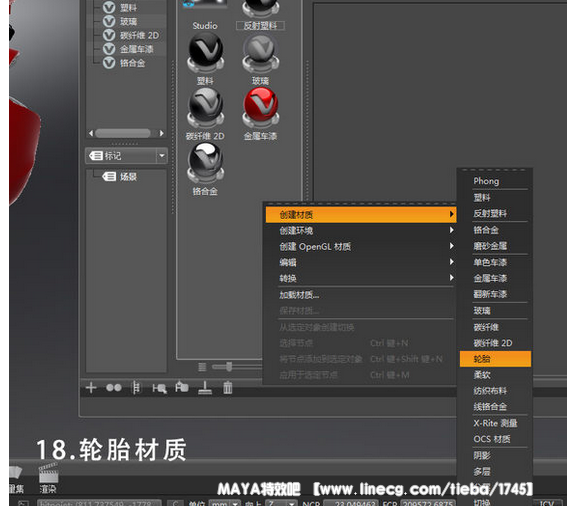Viewport: 567px width, 506px height.
Task: Click the V icon beside 金属车漆 in the tree
Action: [x=109, y=49]
